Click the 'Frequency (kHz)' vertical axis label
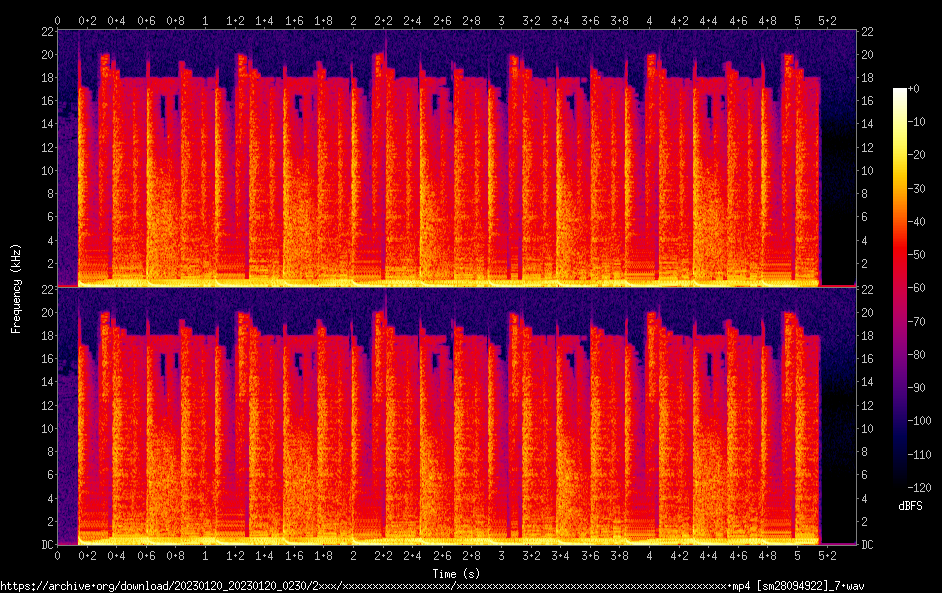Viewport: 942px width, 593px height. point(16,288)
